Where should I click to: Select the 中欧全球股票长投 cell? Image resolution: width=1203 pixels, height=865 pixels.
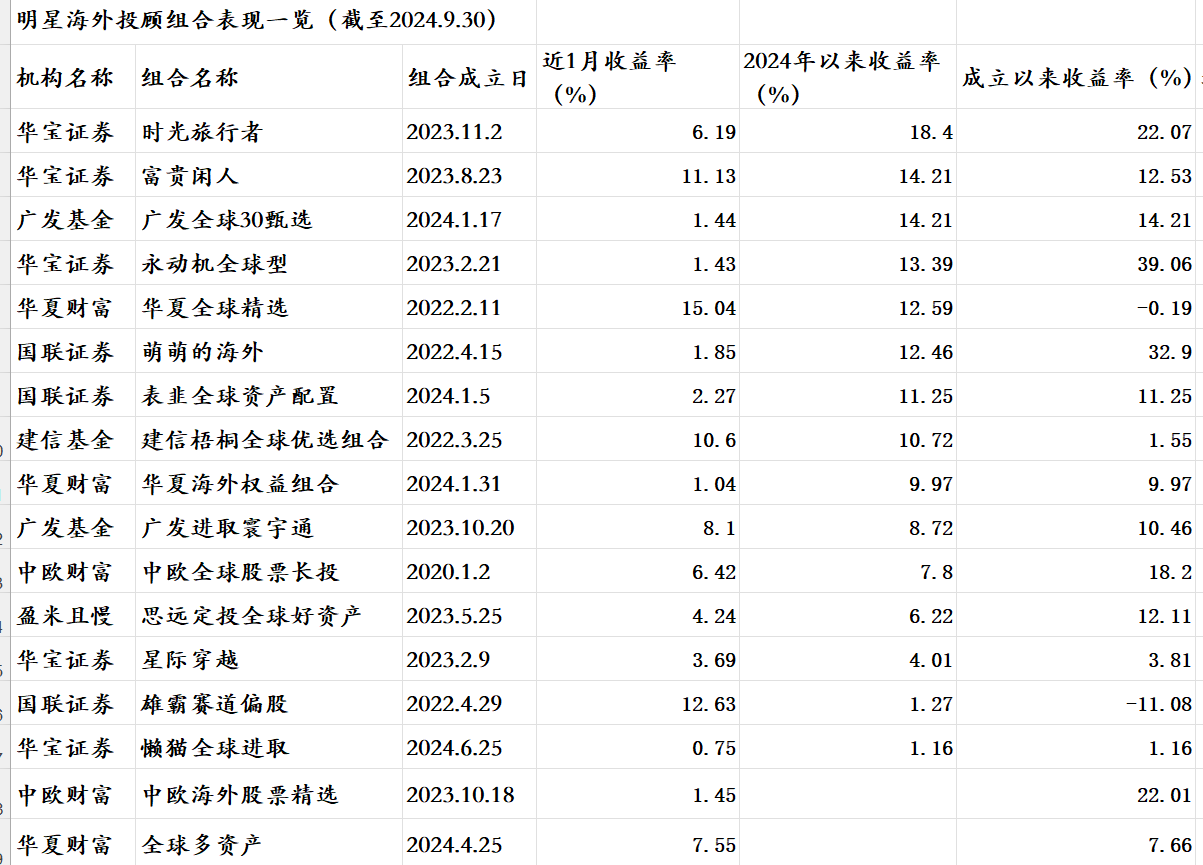pos(269,571)
